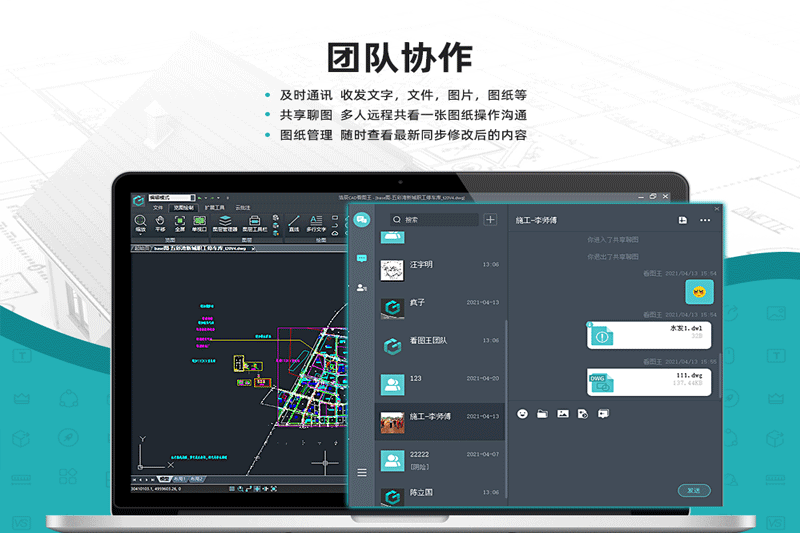The height and width of the screenshot is (533, 800).
Task: Click the hamburger menu icon in chat sidebar
Action: pyautogui.click(x=361, y=472)
